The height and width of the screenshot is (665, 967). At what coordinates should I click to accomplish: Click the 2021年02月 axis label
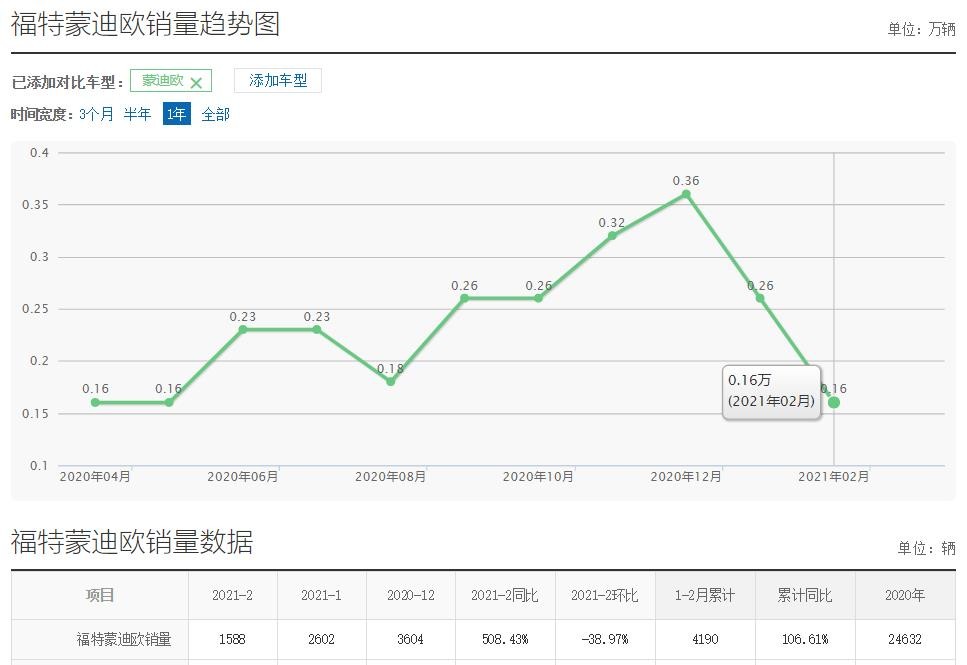pyautogui.click(x=834, y=476)
